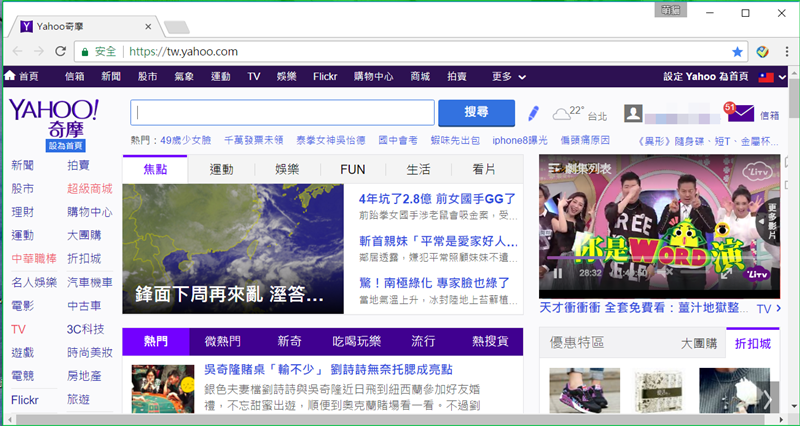Select the 生活 news tab
The image size is (800, 426).
click(x=418, y=169)
